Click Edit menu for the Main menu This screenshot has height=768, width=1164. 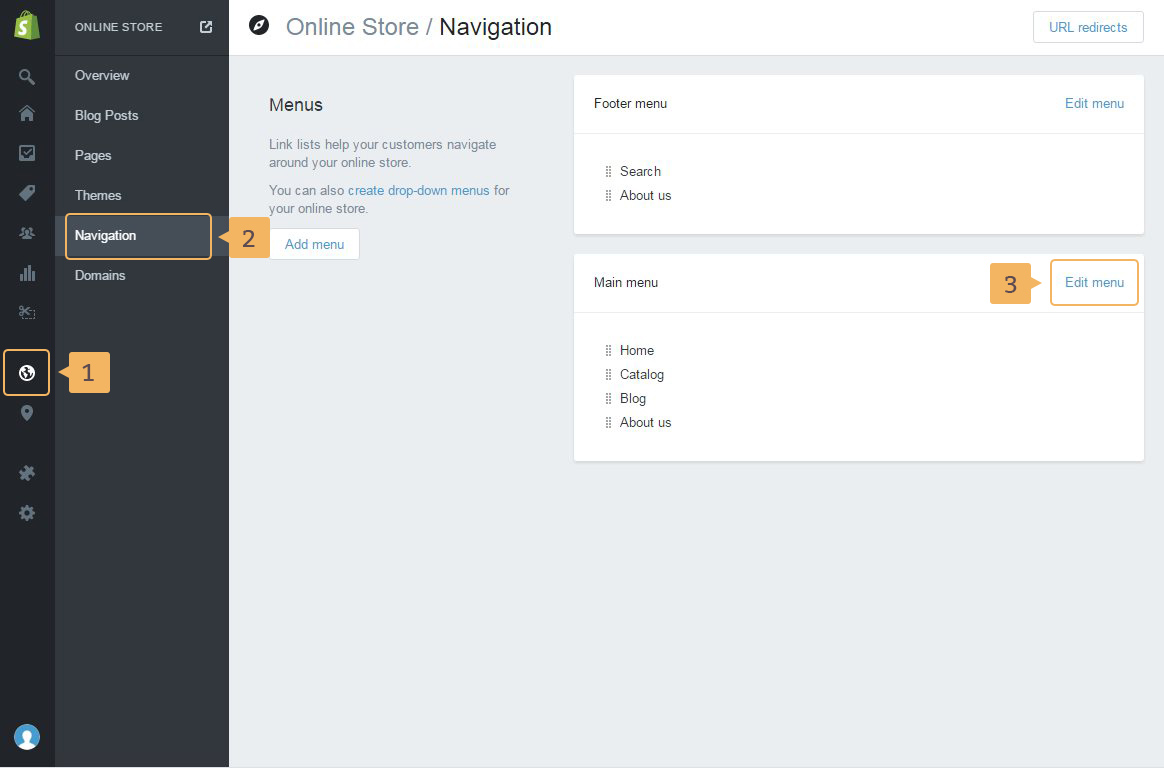[x=1094, y=283]
